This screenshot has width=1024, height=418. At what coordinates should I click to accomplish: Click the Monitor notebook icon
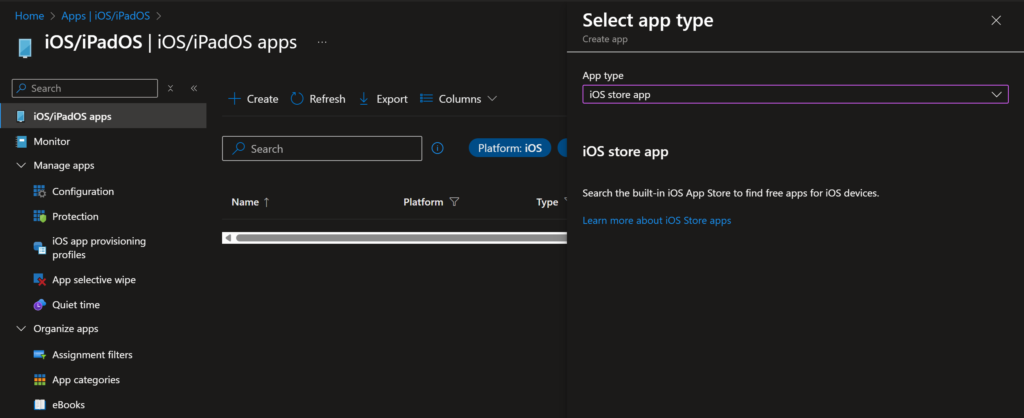[x=20, y=141]
